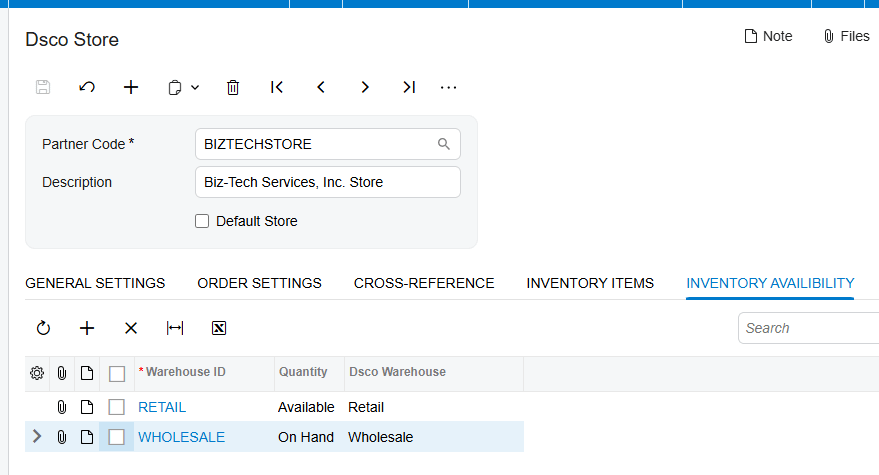Delete the store with trash icon

[x=233, y=87]
